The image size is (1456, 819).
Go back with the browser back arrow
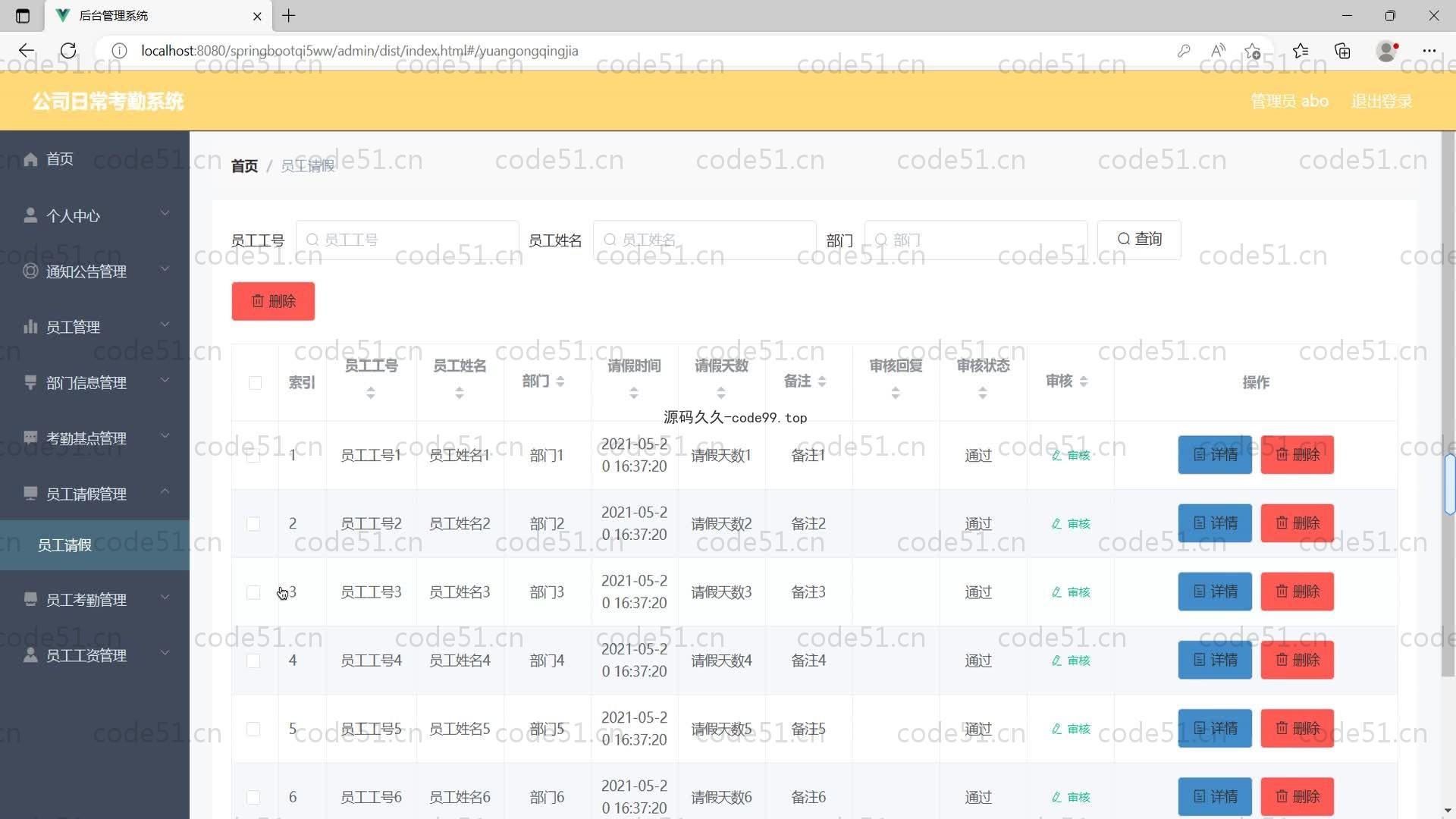point(27,51)
